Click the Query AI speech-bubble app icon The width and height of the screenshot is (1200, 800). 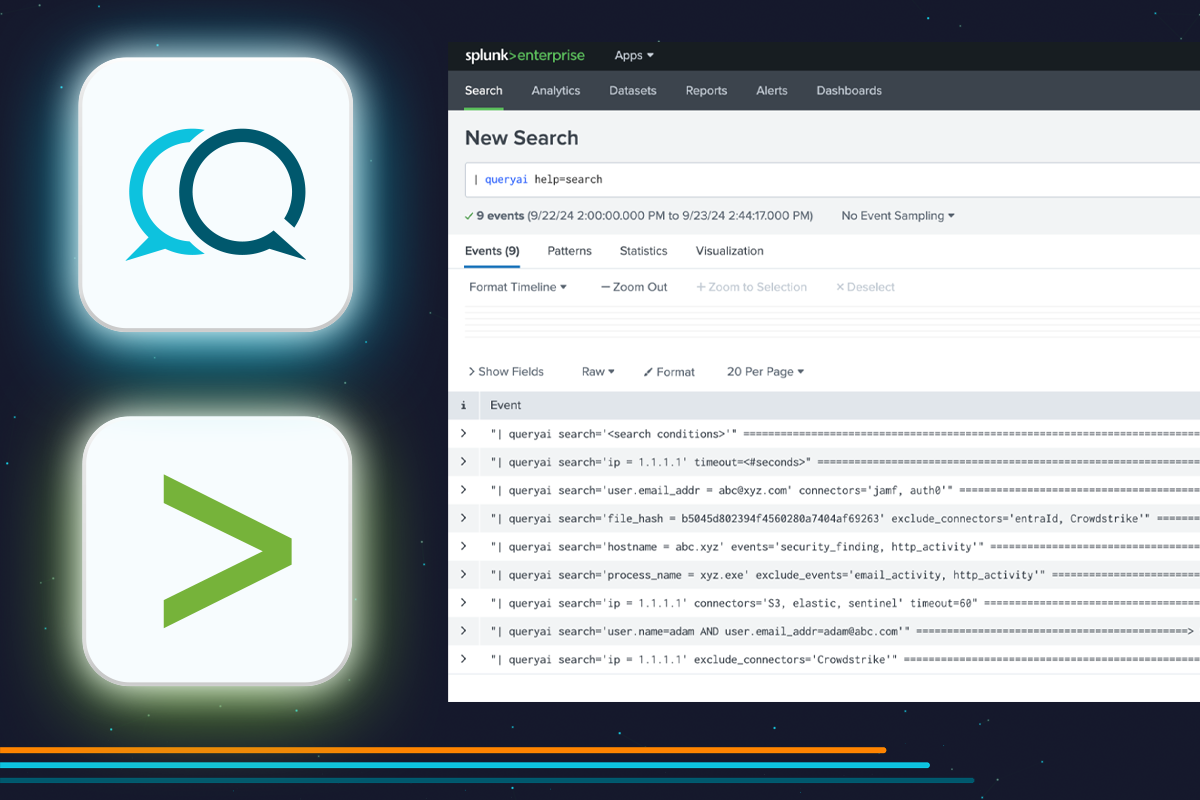point(216,193)
